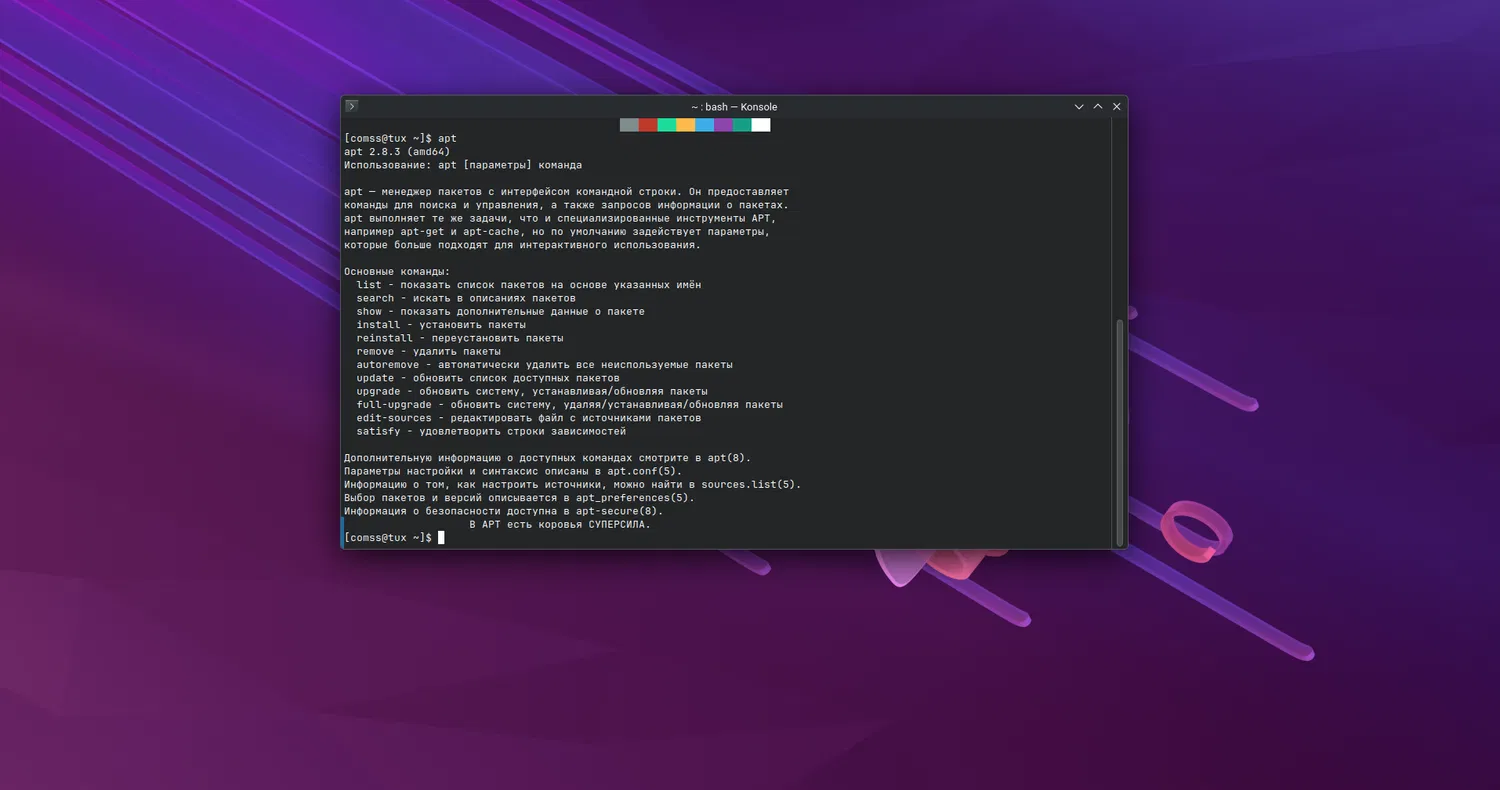Viewport: 1500px width, 790px height.
Task: Click the 'search' command row
Action: click(x=466, y=298)
